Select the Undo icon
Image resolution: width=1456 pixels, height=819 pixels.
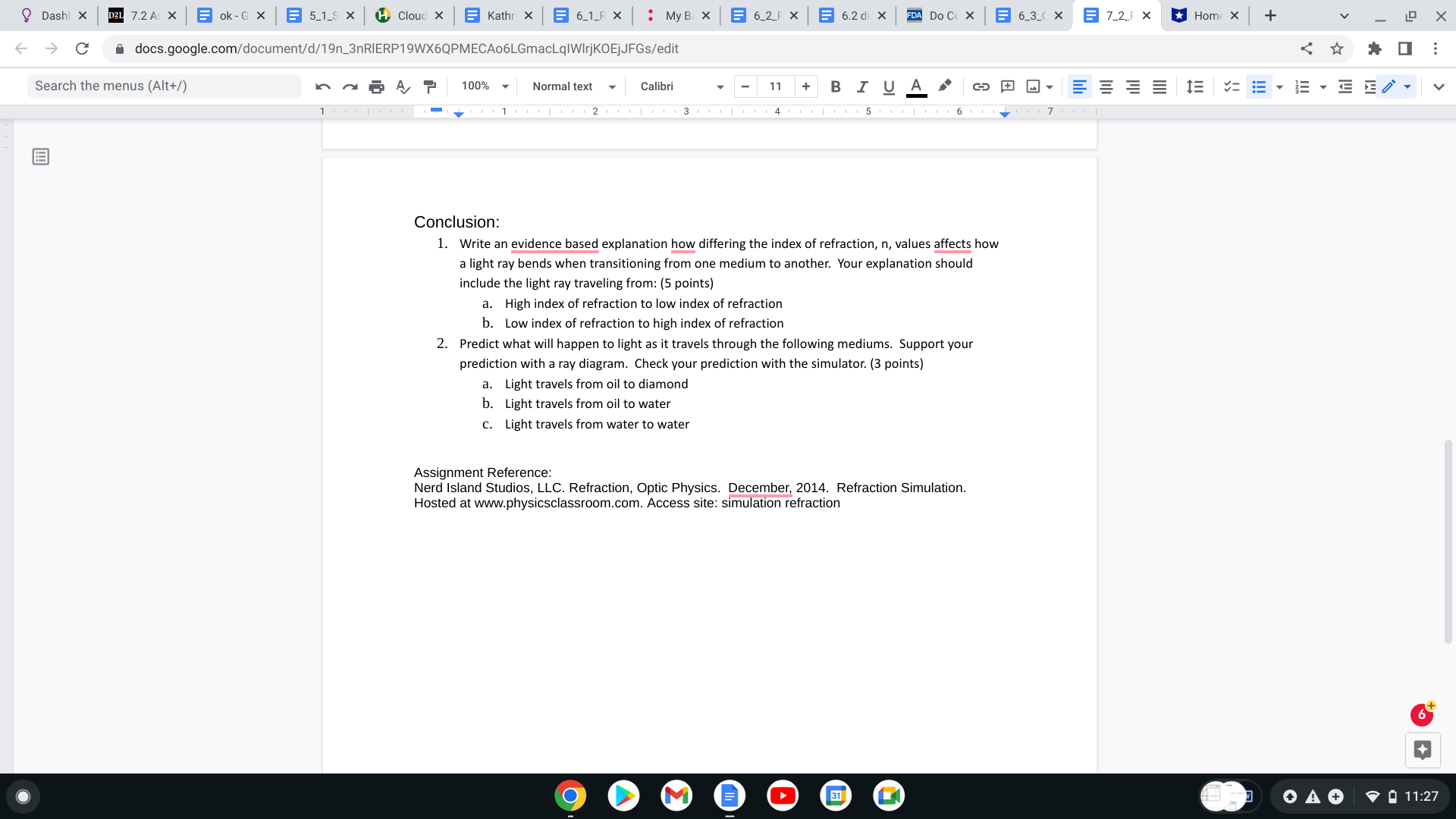pyautogui.click(x=322, y=86)
